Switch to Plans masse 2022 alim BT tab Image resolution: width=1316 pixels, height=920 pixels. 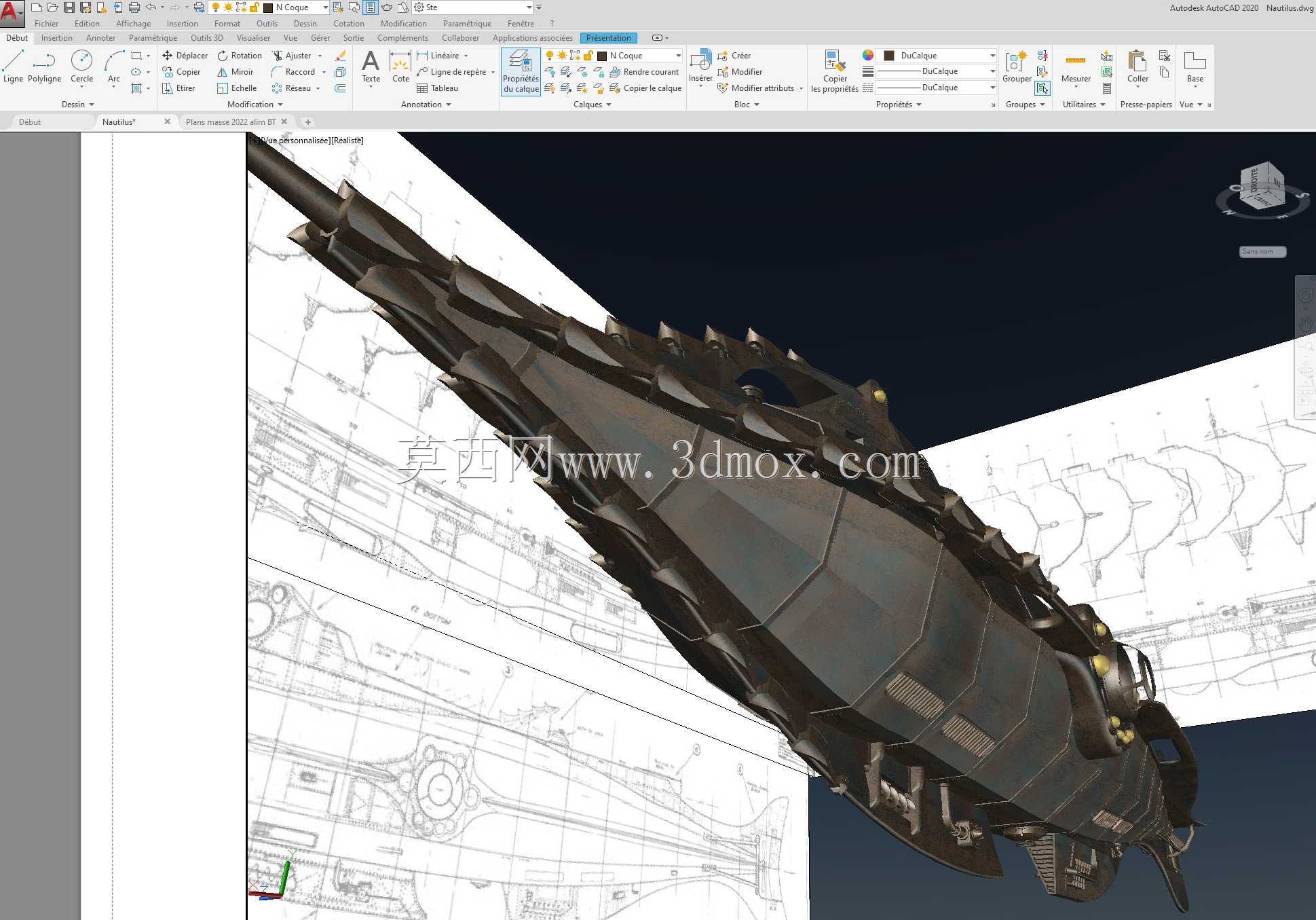231,122
